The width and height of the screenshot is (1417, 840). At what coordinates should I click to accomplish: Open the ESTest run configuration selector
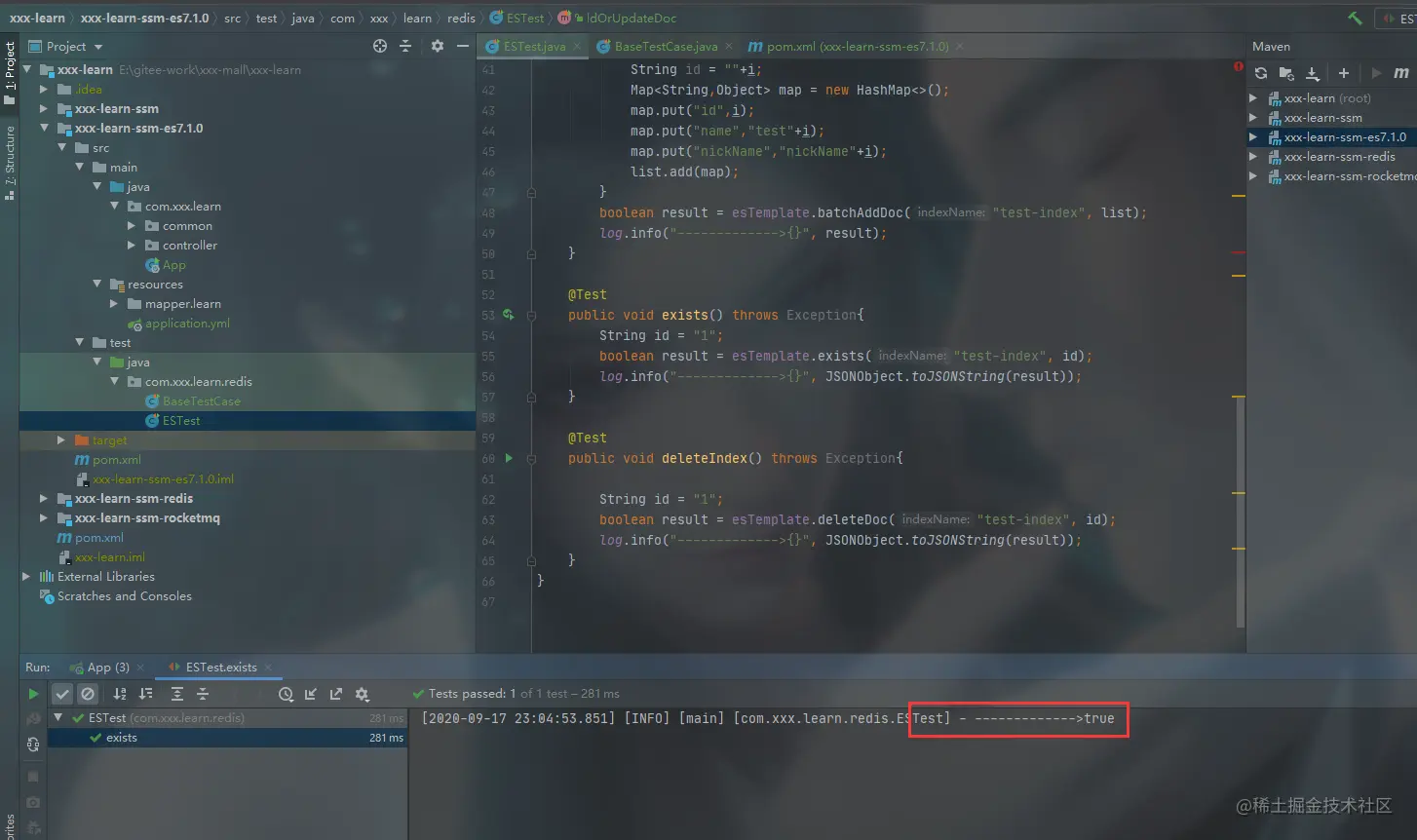point(1398,18)
